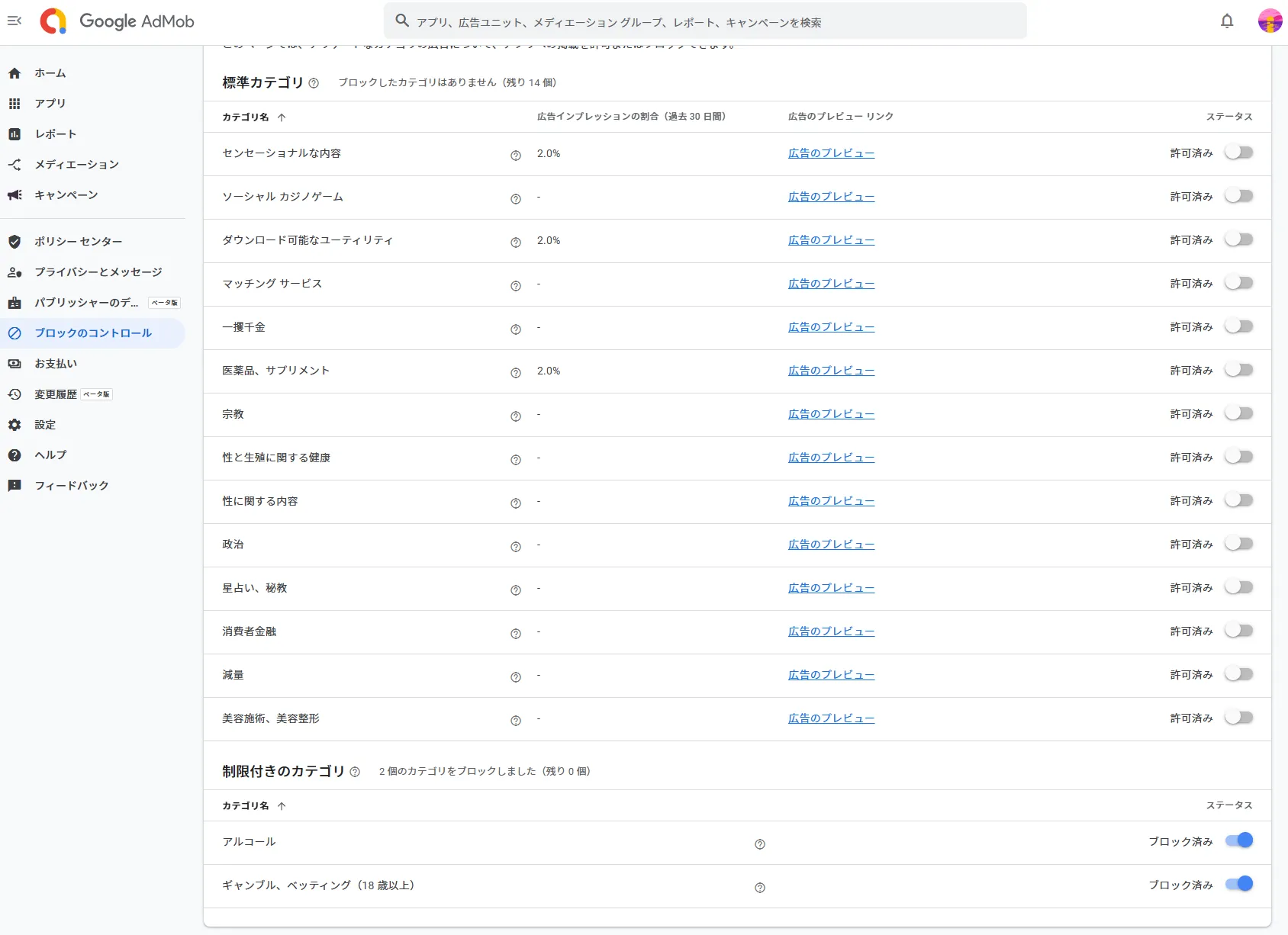
Task: Block the 政治 category toggle
Action: point(1239,544)
